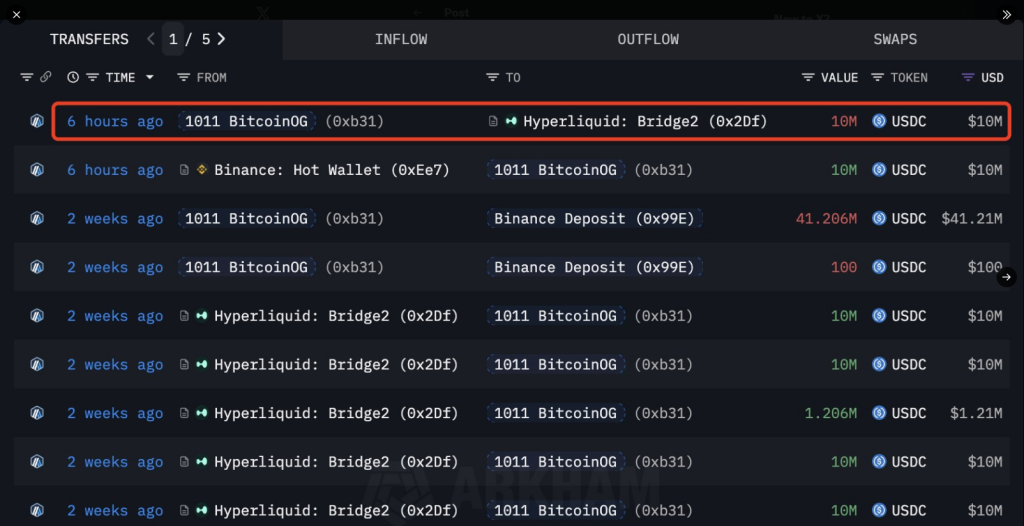The image size is (1024, 526).
Task: Open the USD column filter
Action: (967, 77)
